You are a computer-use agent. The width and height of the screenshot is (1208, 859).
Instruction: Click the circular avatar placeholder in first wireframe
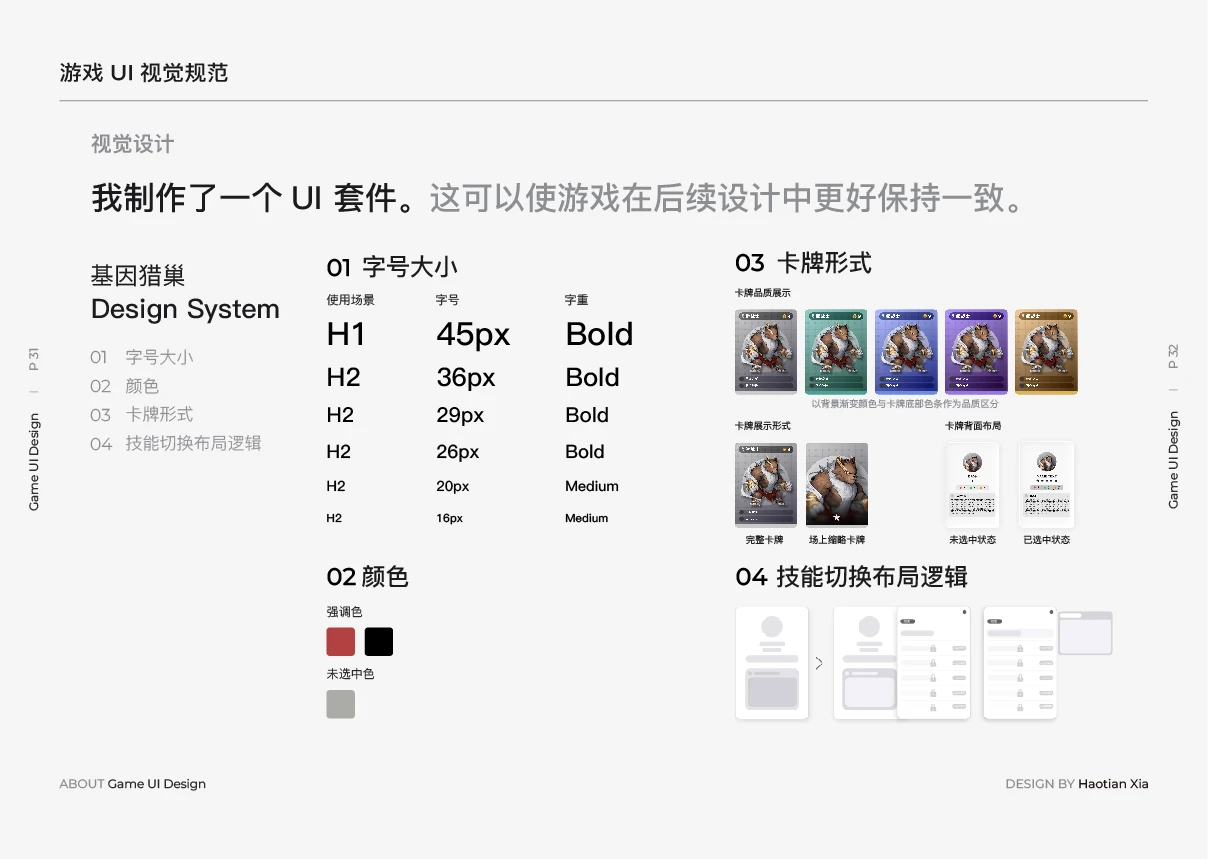[x=772, y=627]
